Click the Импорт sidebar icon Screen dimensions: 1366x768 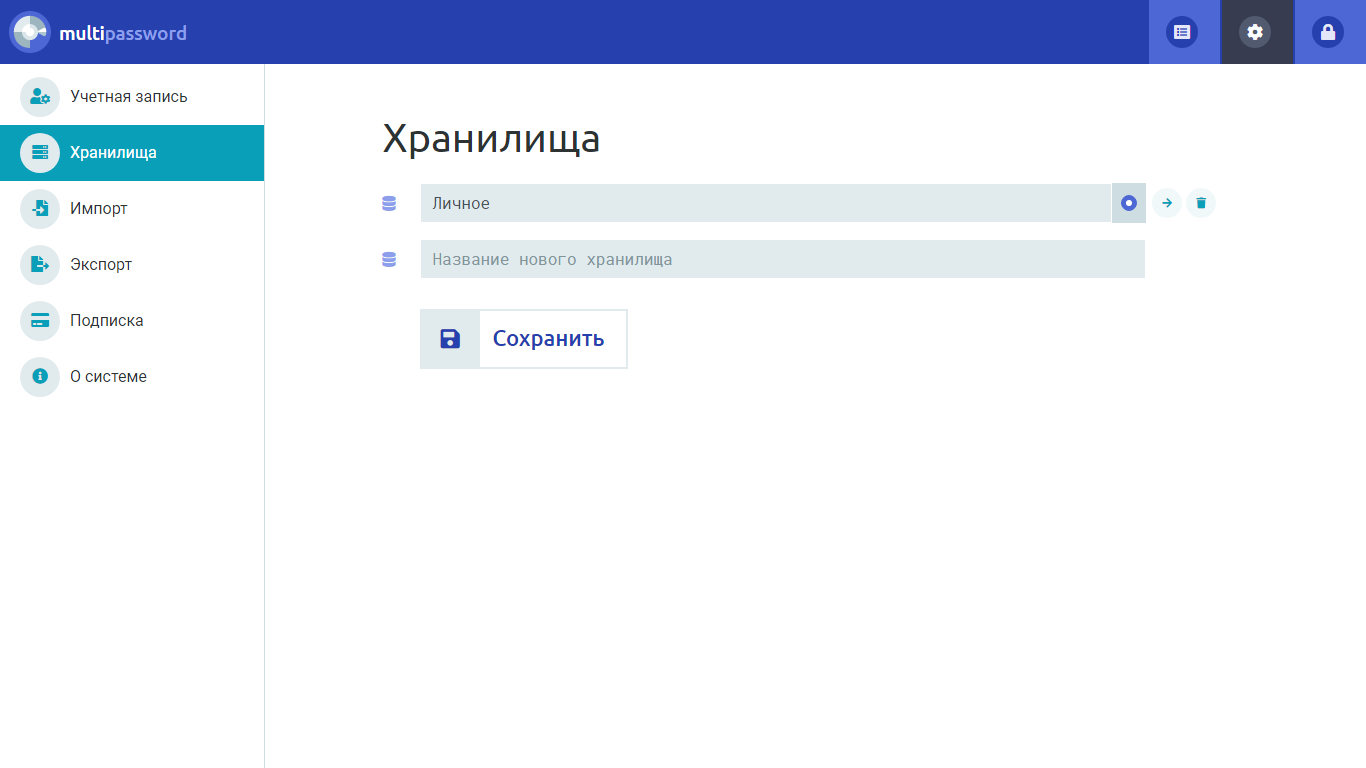click(x=40, y=209)
